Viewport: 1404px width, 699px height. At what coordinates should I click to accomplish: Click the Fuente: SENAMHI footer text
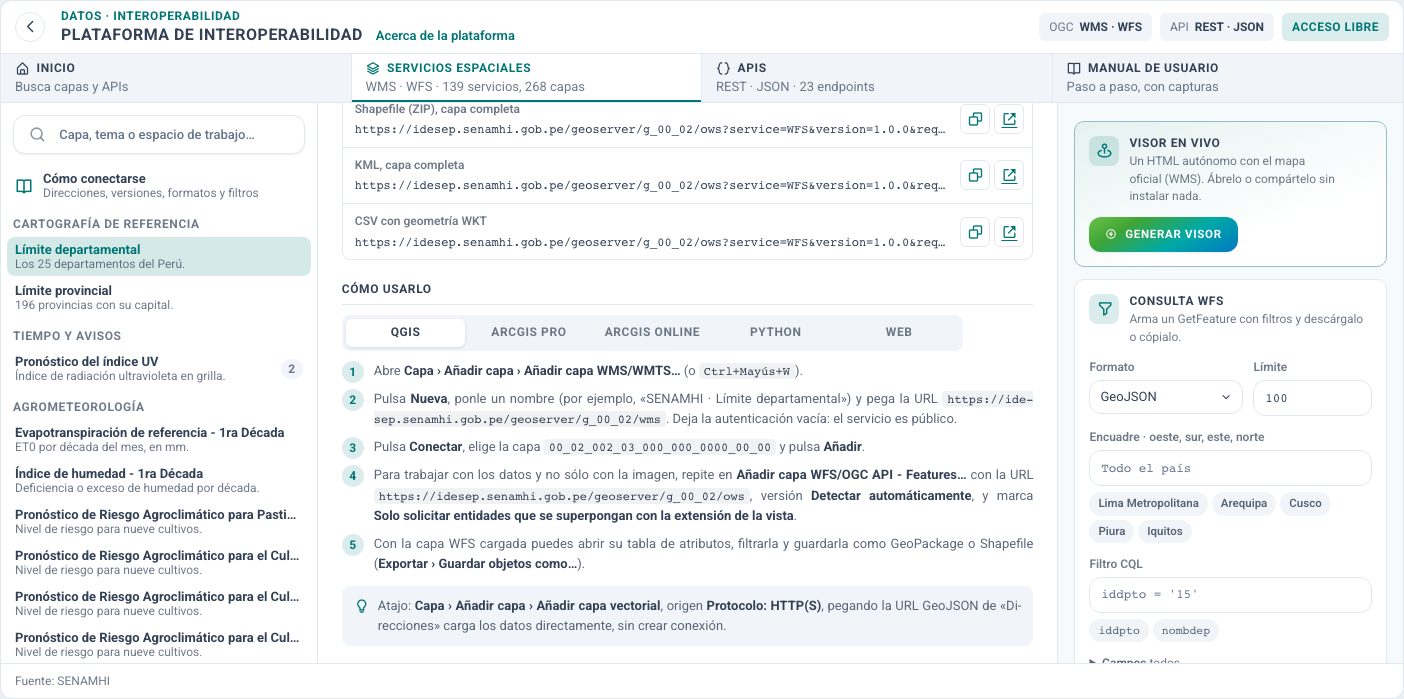tap(62, 681)
